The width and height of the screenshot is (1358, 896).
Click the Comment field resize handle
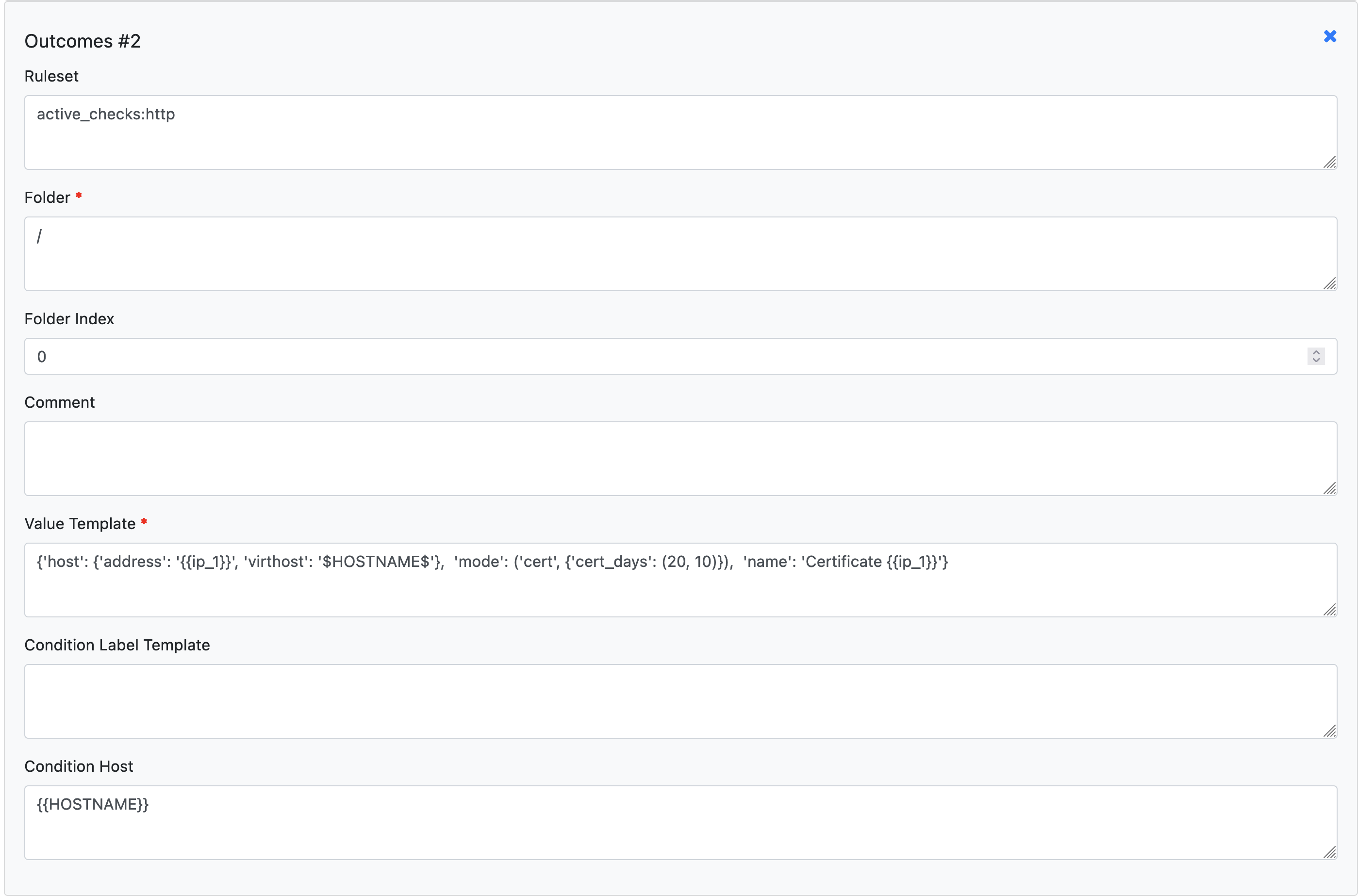click(1329, 489)
